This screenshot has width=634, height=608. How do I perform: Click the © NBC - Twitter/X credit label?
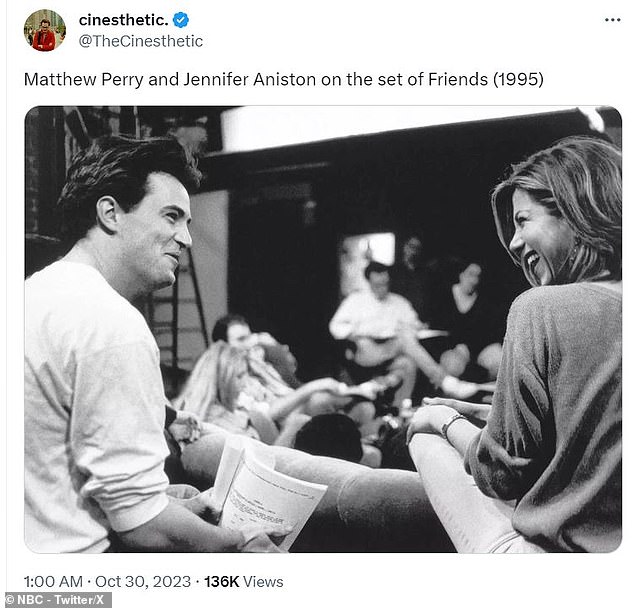56,600
